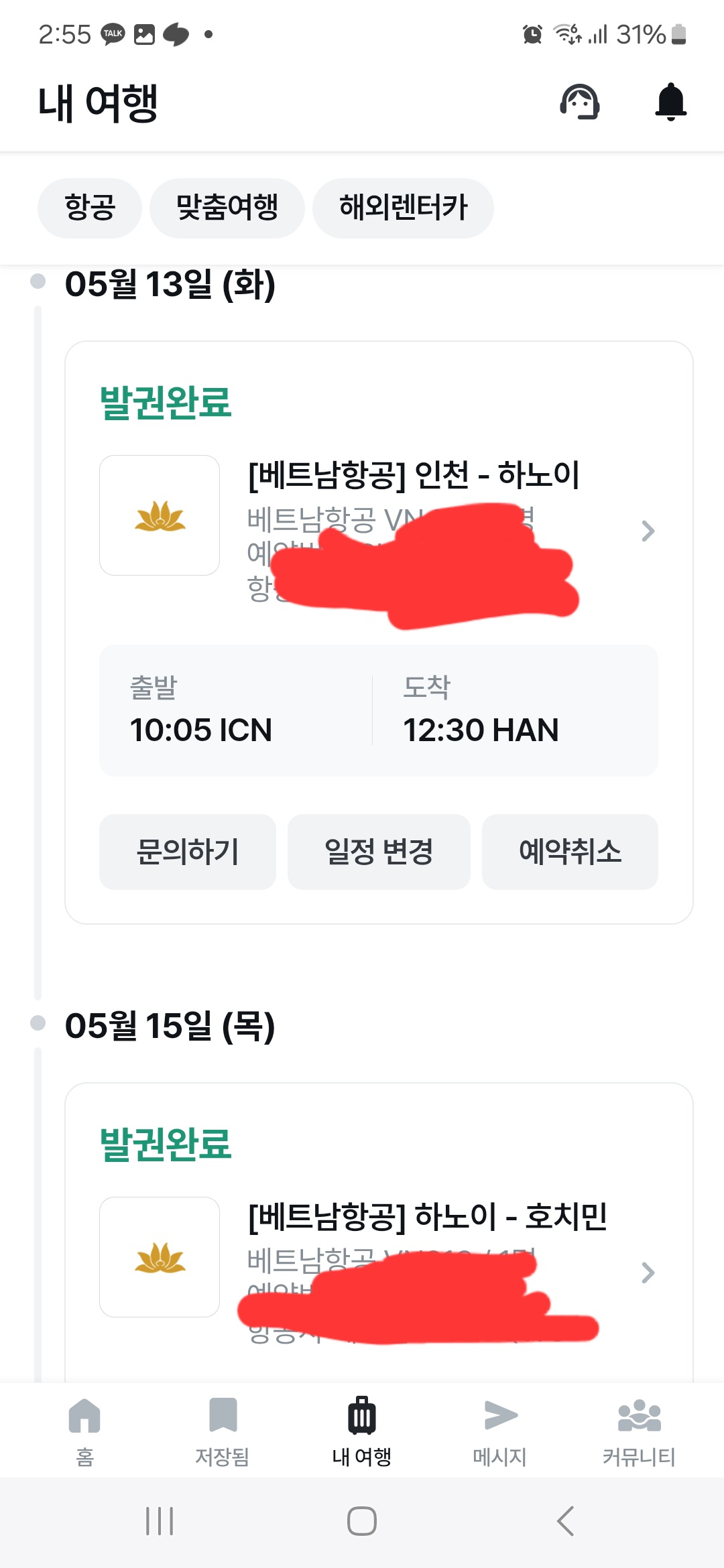The image size is (724, 1568).
Task: Expand Incheon–Hanoi flight details chevron
Action: (x=648, y=531)
